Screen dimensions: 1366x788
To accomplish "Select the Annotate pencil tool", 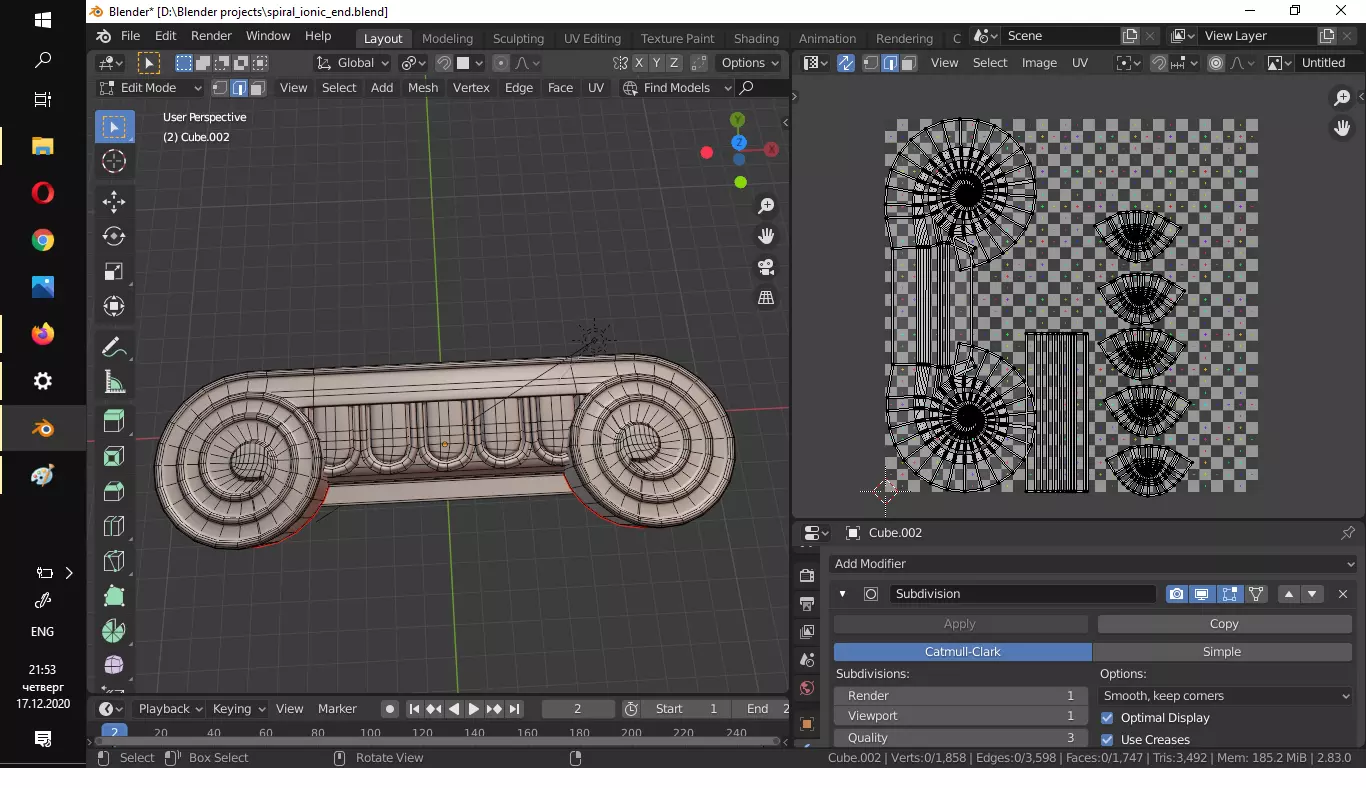I will pos(114,348).
